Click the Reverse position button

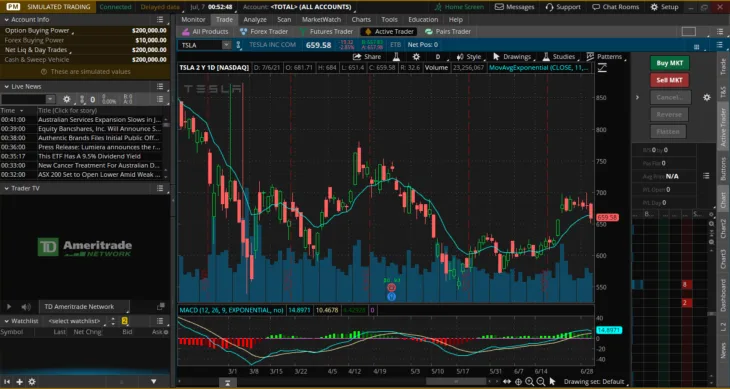click(669, 114)
